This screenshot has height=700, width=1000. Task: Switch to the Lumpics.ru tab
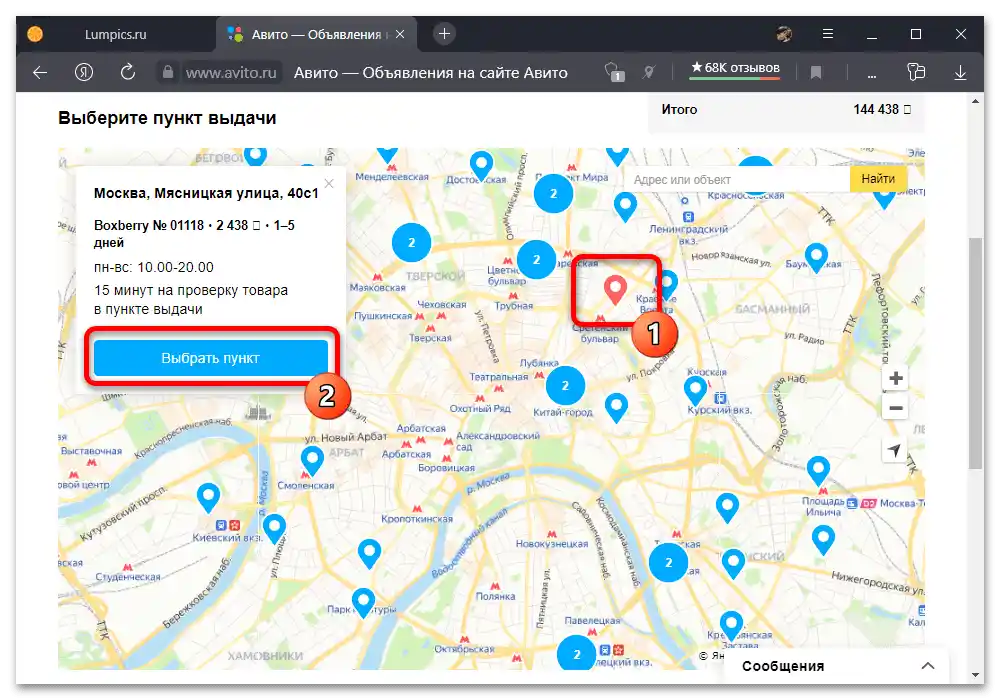click(115, 34)
